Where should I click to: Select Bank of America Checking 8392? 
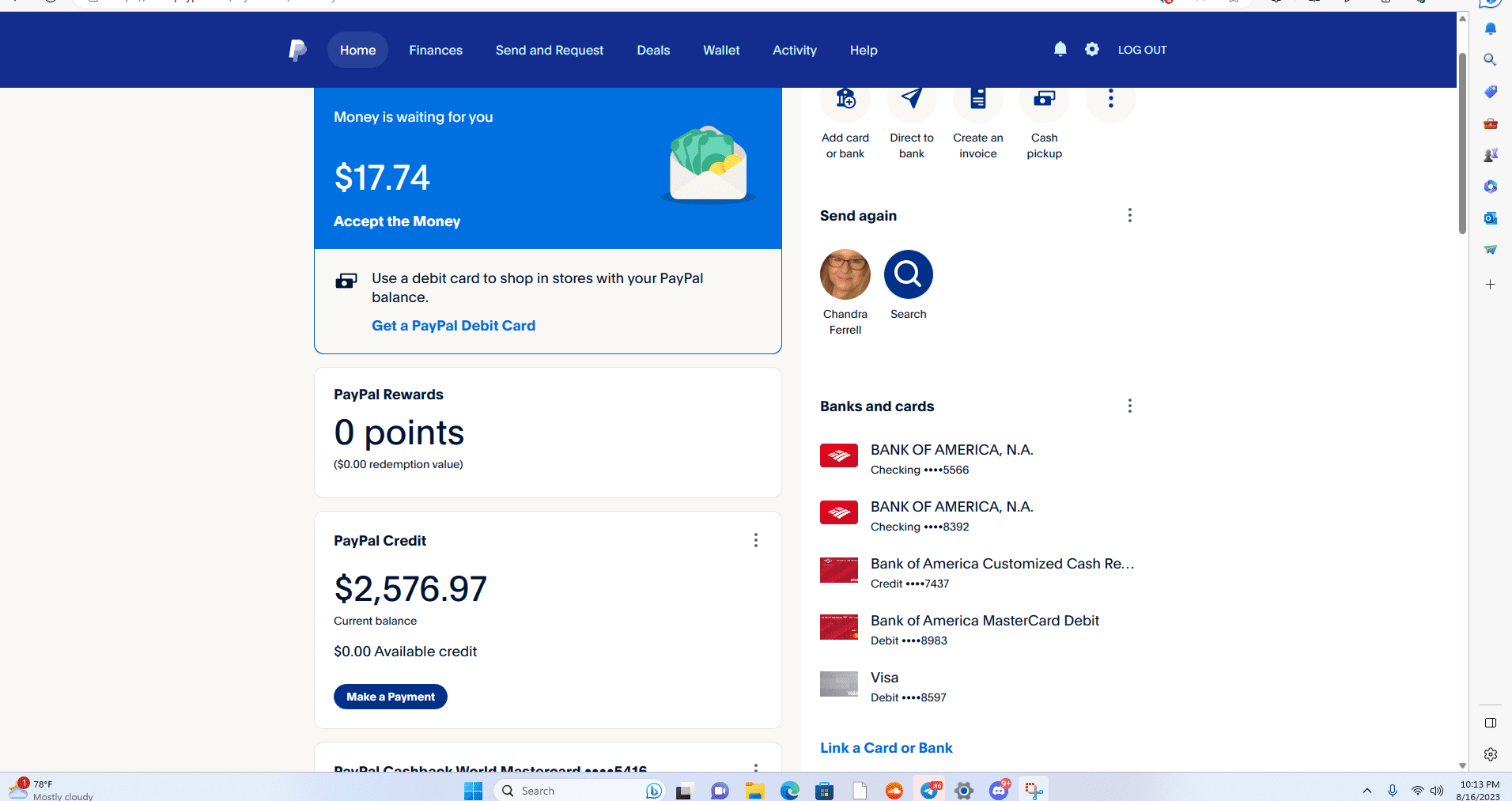tap(978, 516)
